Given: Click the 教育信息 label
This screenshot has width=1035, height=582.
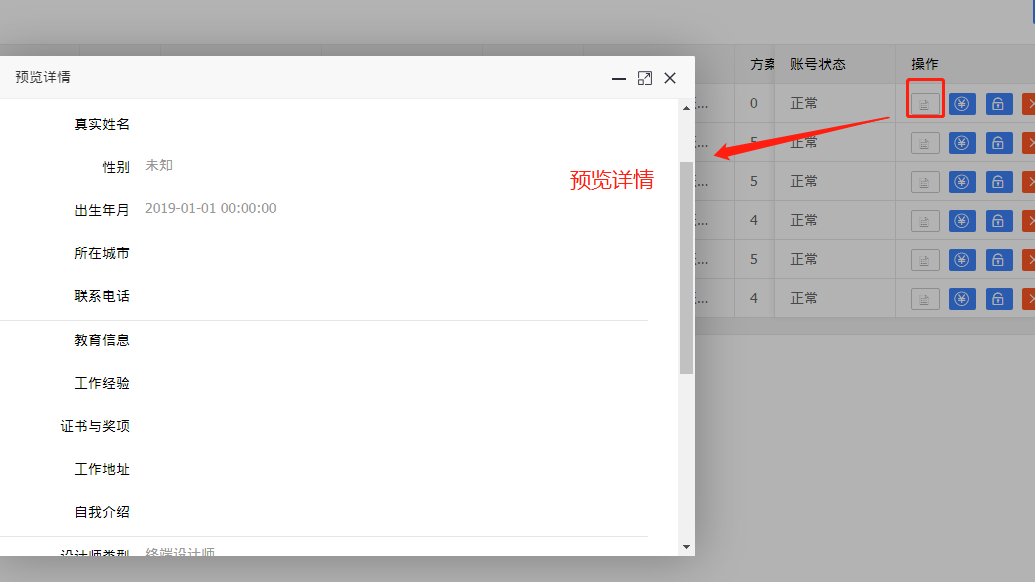Looking at the screenshot, I should pyautogui.click(x=102, y=340).
